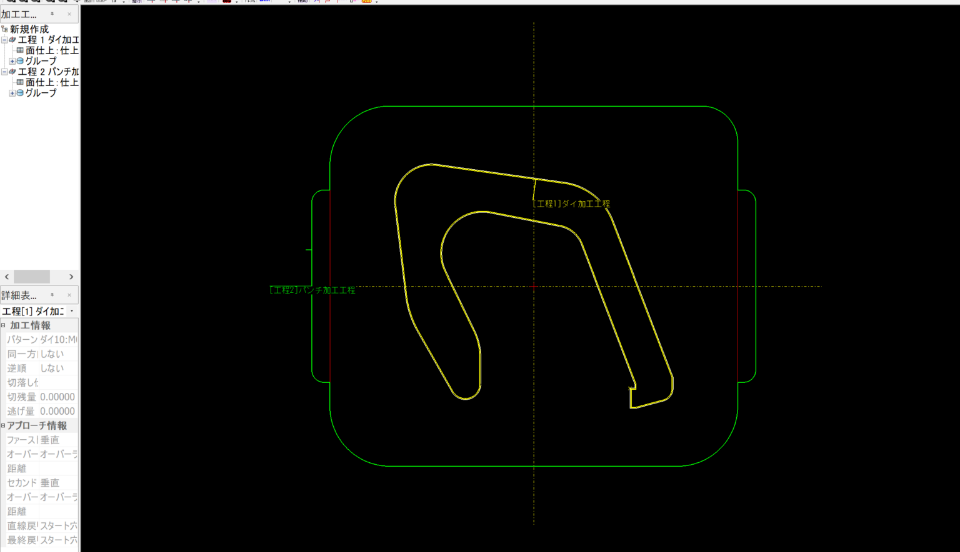Click the 面仕上 icon under 工程 2
Image resolution: width=960 pixels, height=552 pixels.
20,83
